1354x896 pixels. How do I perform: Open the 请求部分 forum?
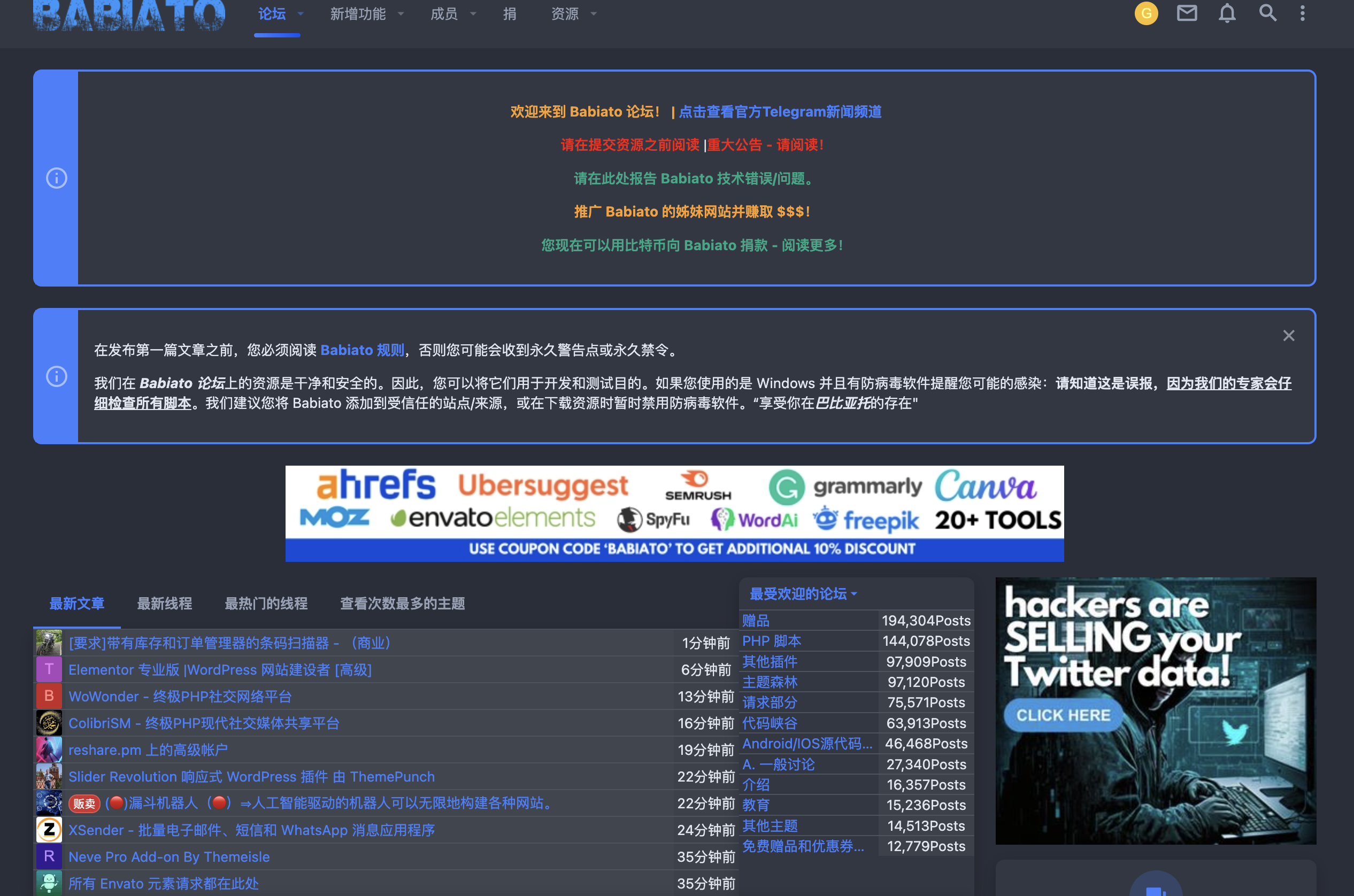pos(770,702)
